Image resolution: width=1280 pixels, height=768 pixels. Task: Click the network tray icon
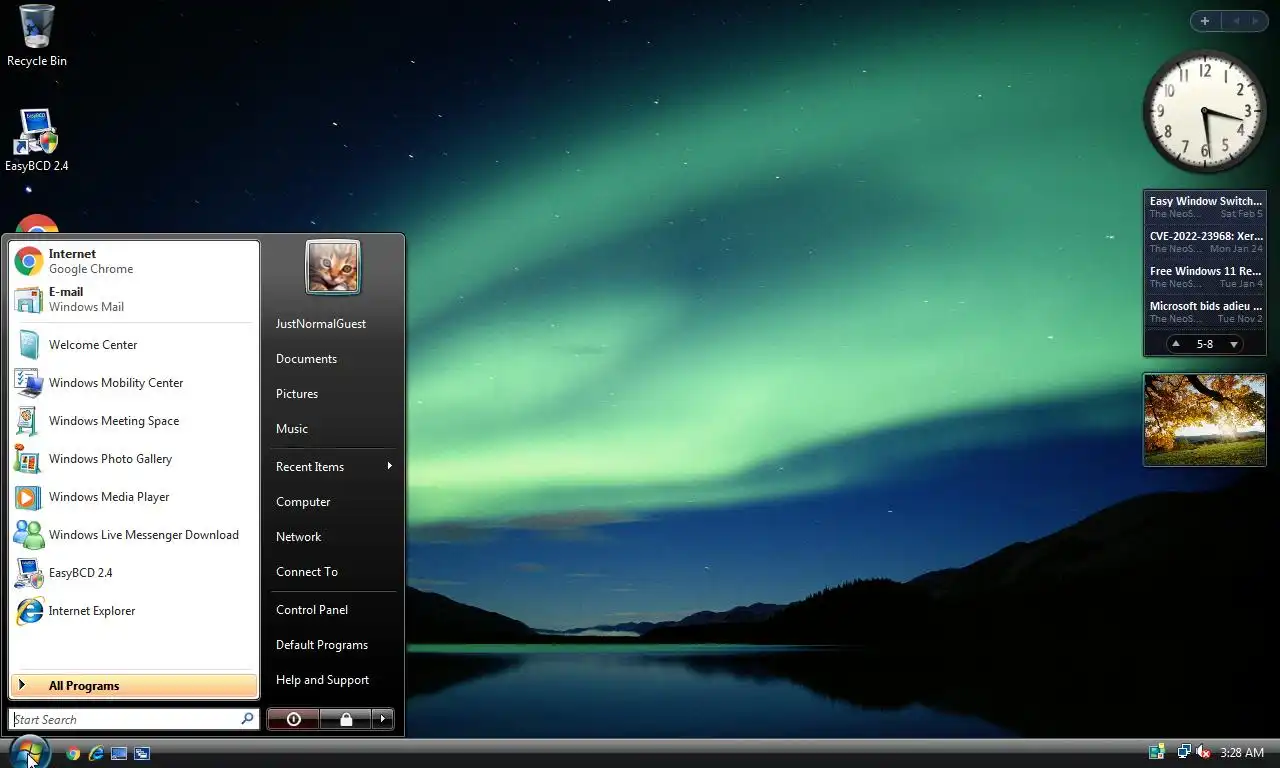(1184, 752)
